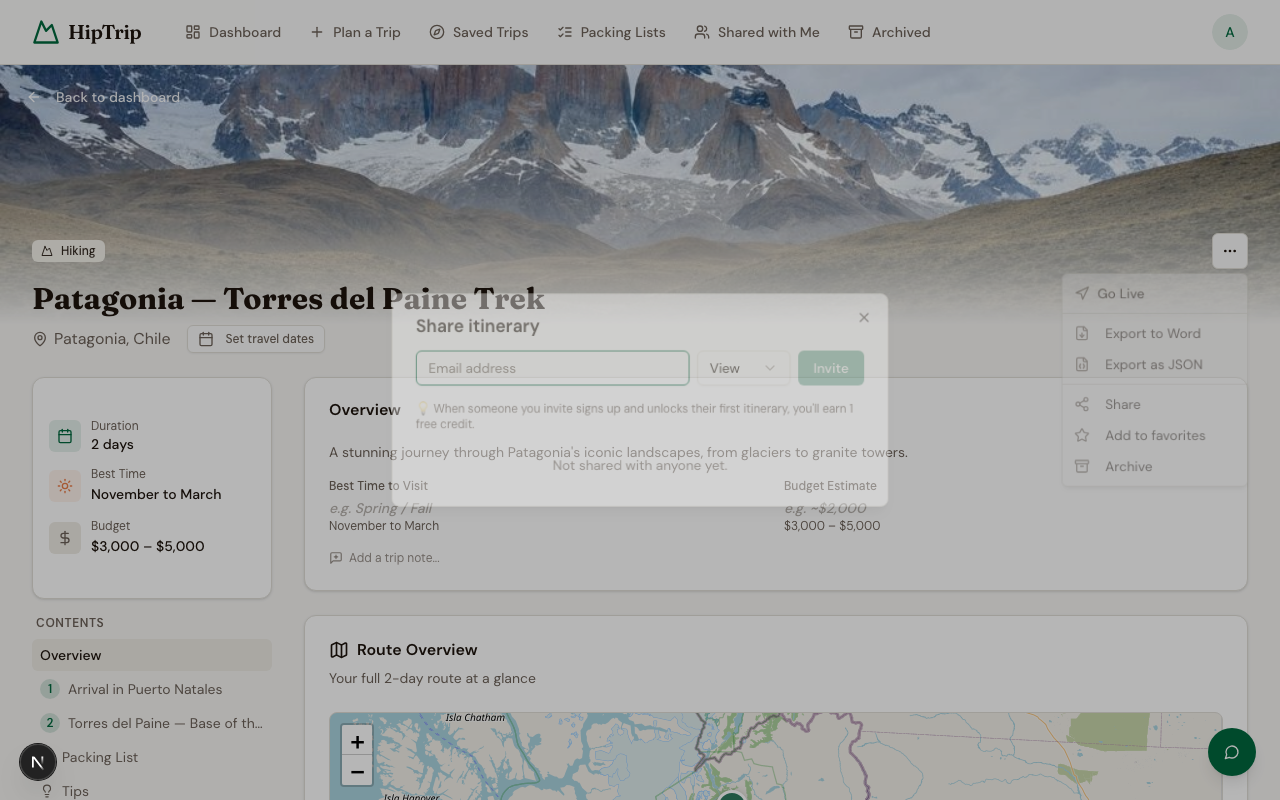1280x800 pixels.
Task: Click the 'Patagonia — Torres del Paine Trek' title
Action: 289,299
